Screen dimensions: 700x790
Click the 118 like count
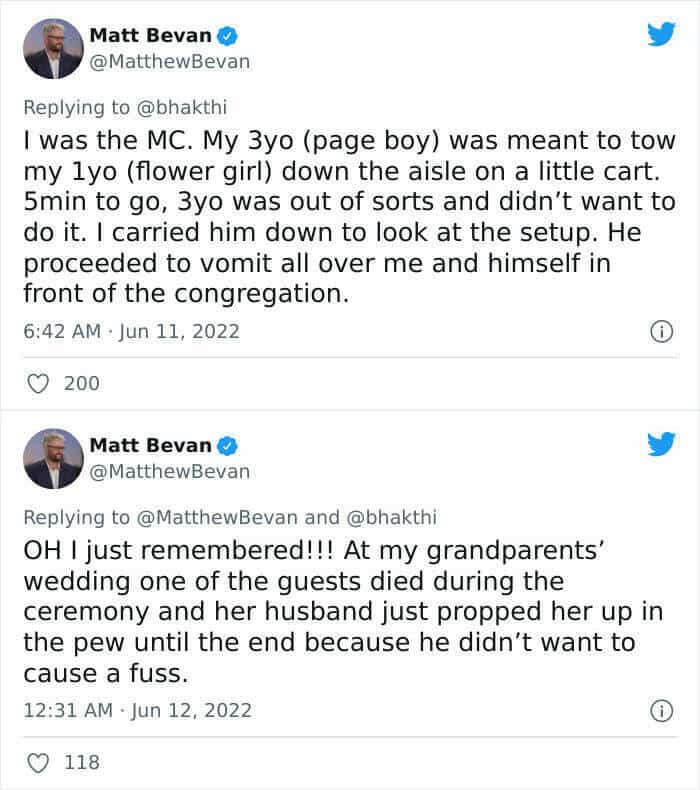pyautogui.click(x=81, y=763)
